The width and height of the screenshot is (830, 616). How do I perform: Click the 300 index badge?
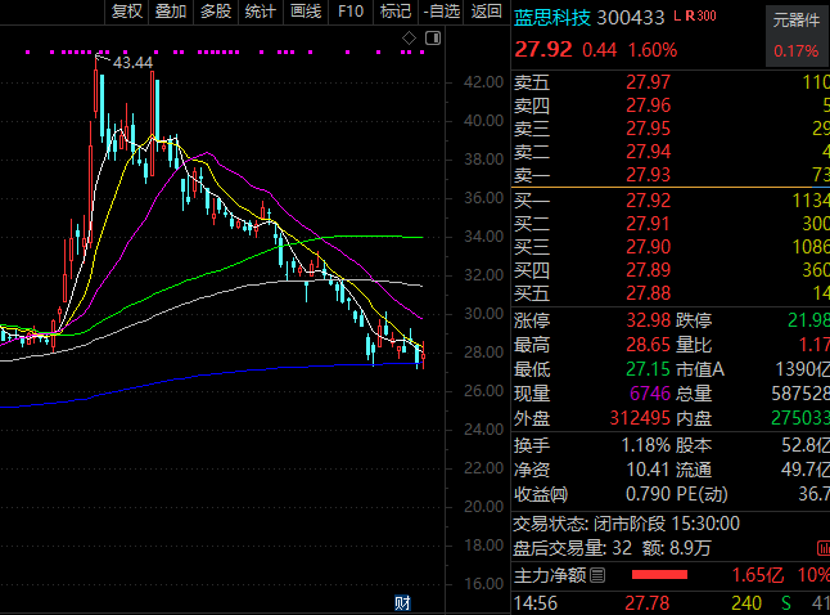click(x=706, y=16)
